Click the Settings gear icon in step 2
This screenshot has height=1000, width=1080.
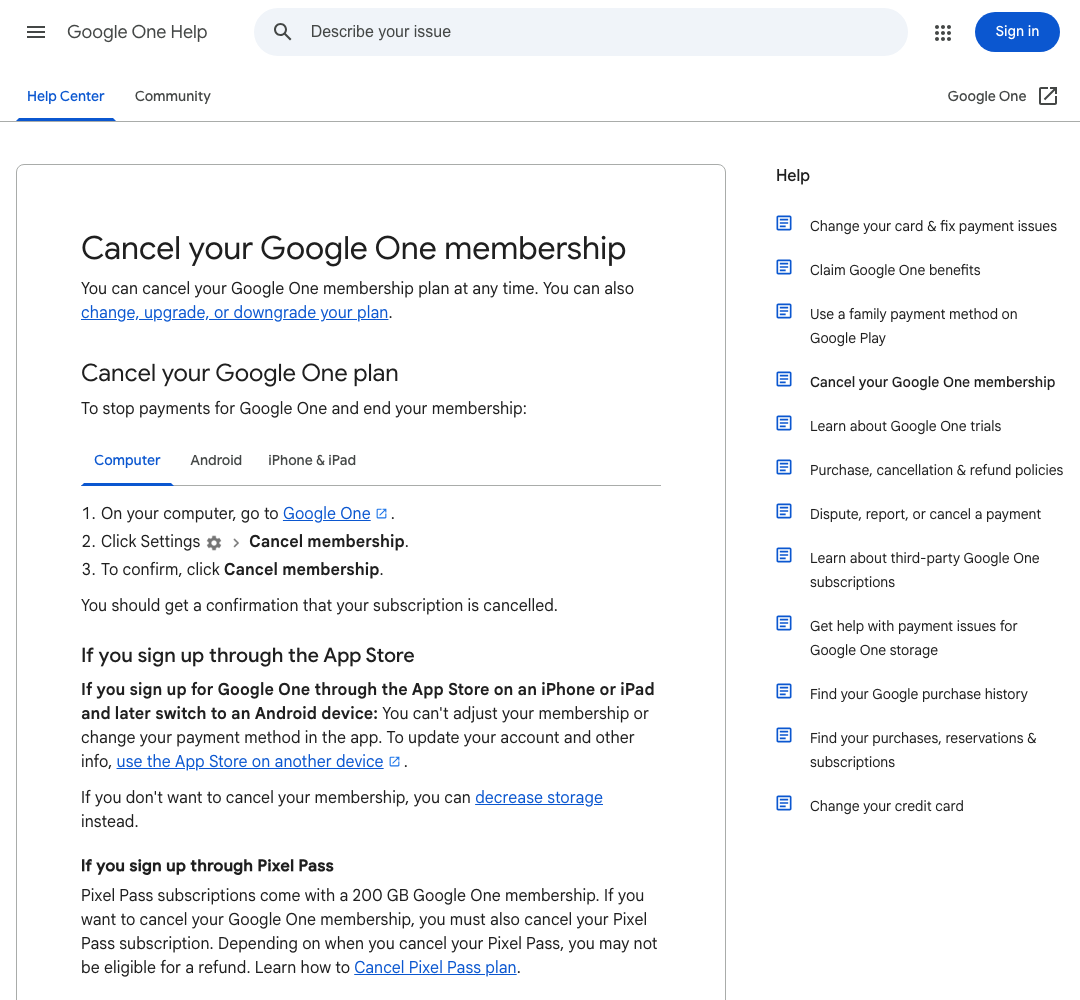[x=214, y=543]
